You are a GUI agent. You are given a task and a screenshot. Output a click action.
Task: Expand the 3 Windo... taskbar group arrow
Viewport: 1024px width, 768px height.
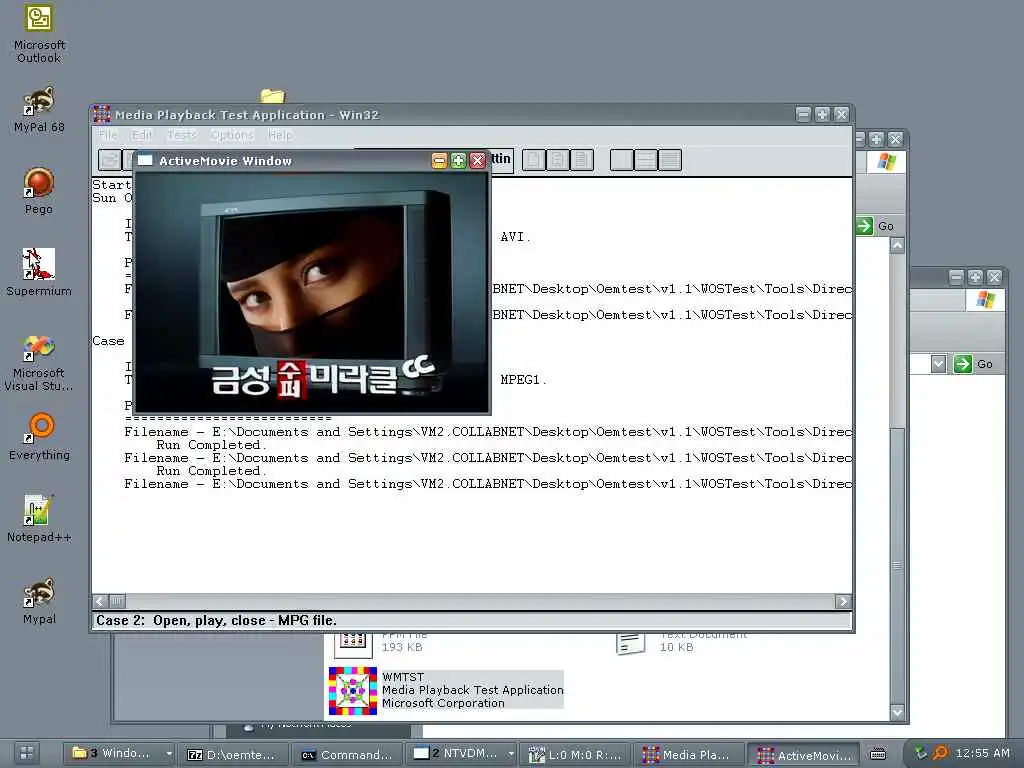(x=168, y=754)
